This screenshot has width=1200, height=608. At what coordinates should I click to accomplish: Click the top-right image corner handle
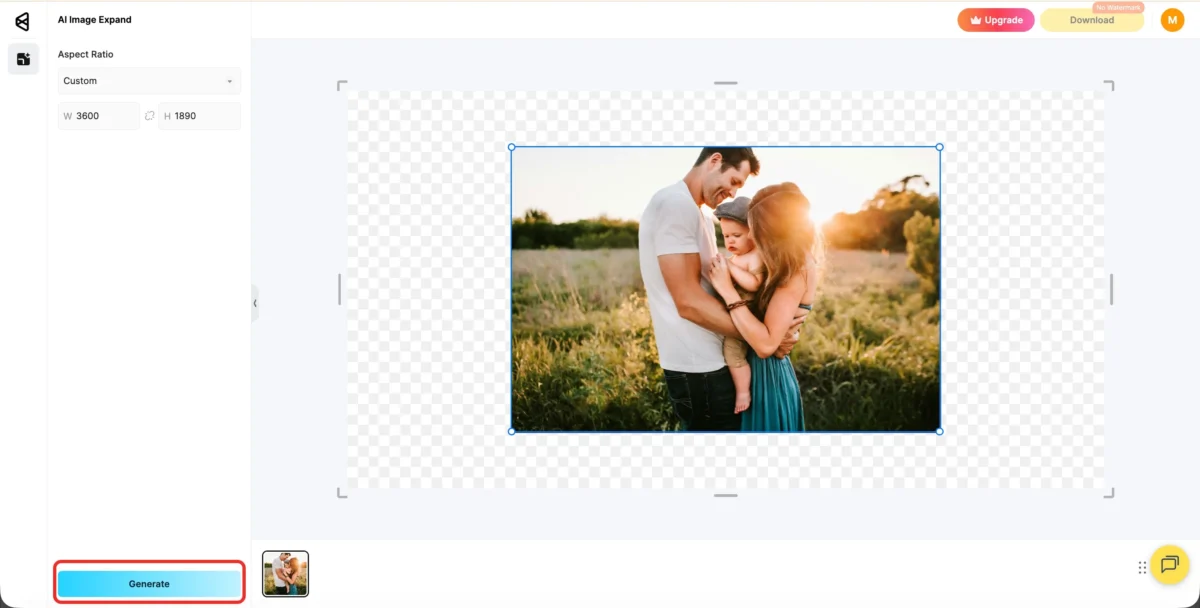[x=939, y=147]
